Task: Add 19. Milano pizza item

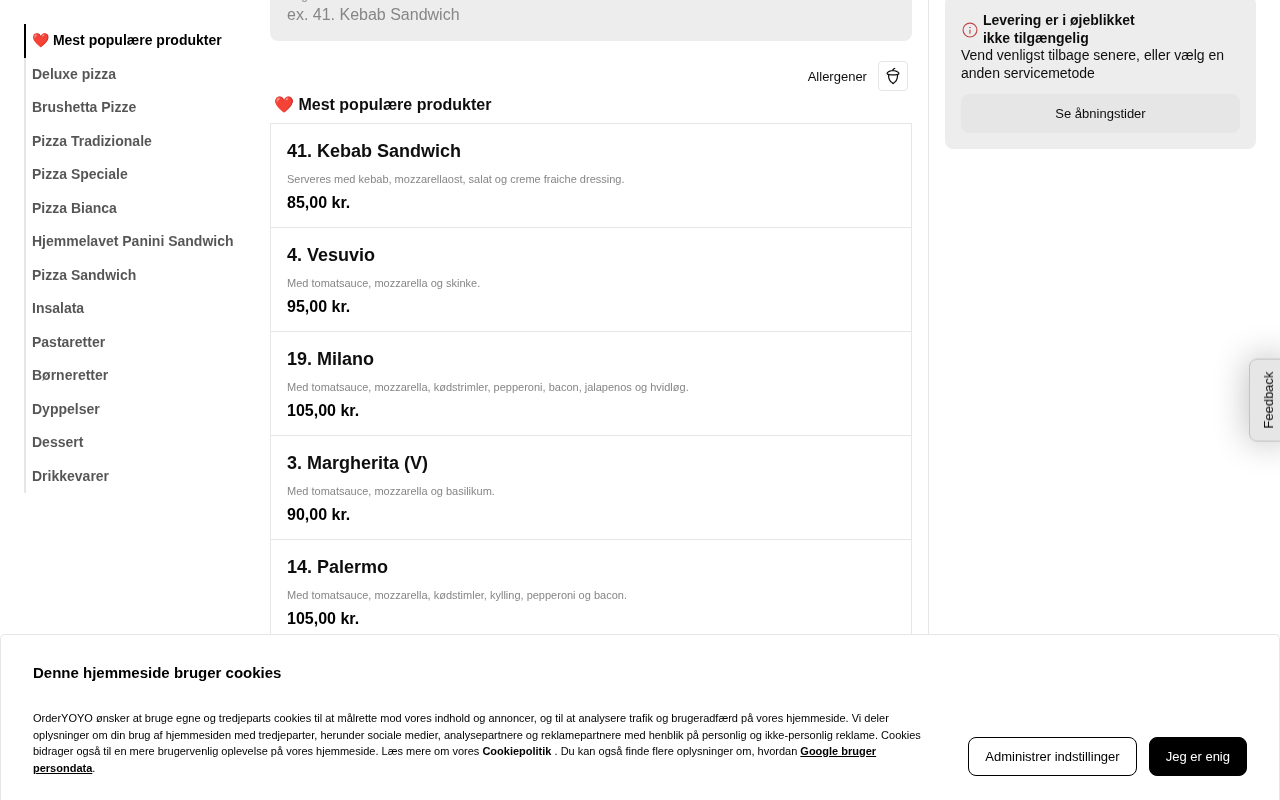Action: (x=590, y=384)
